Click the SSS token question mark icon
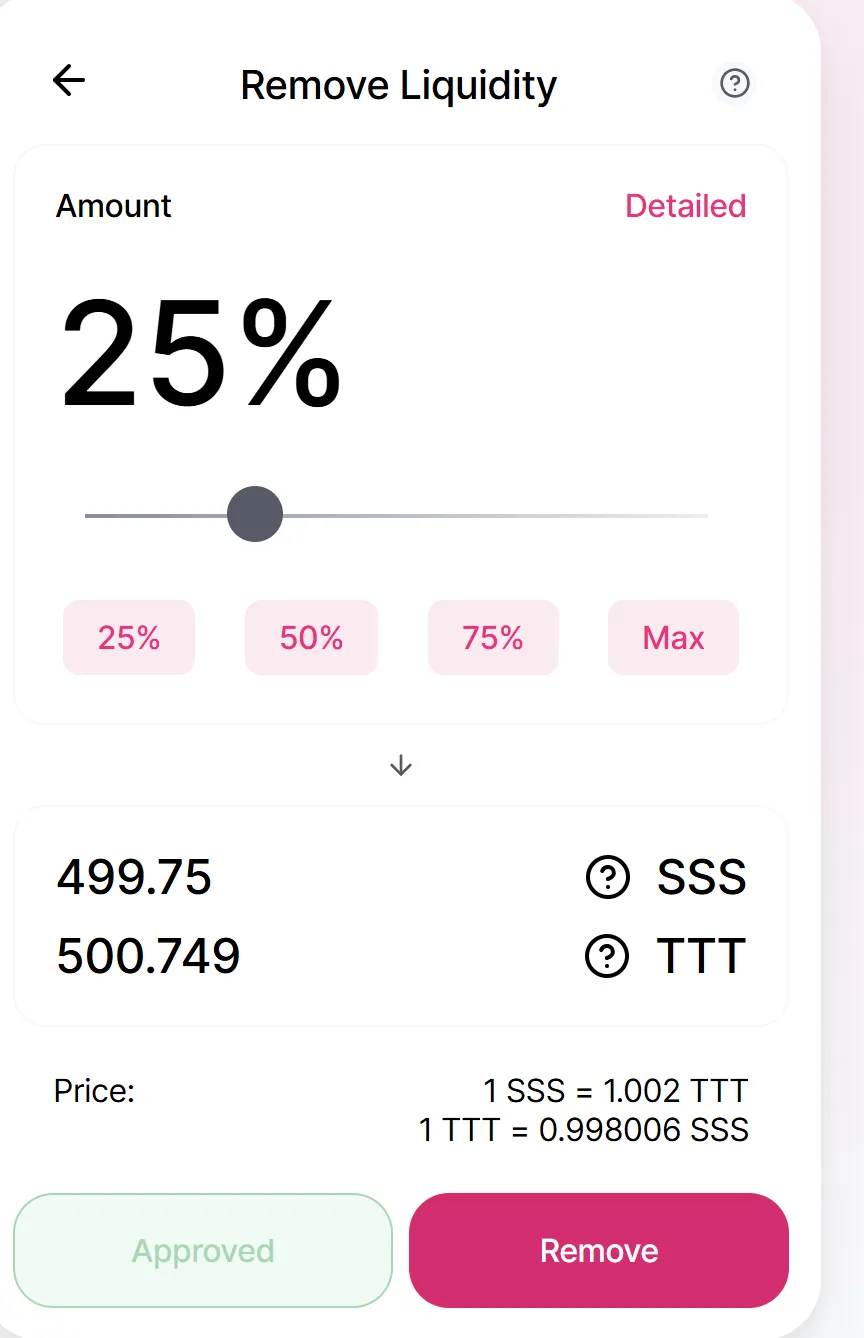This screenshot has height=1338, width=864. (607, 878)
